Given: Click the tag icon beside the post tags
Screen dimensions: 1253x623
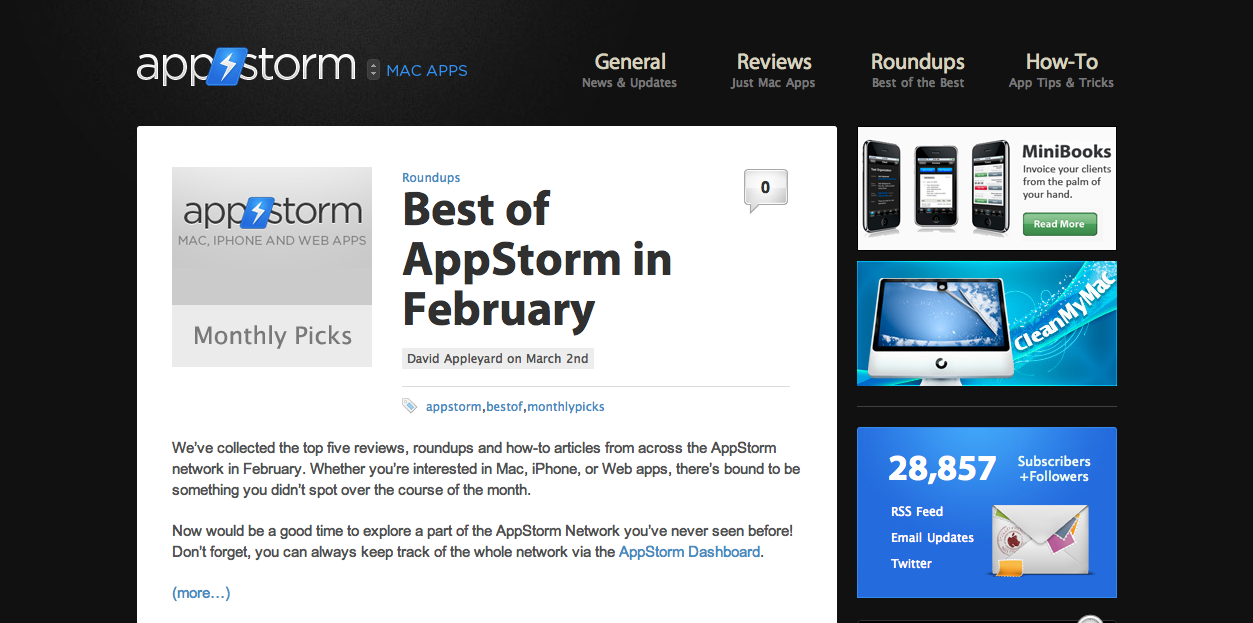Looking at the screenshot, I should pyautogui.click(x=410, y=406).
